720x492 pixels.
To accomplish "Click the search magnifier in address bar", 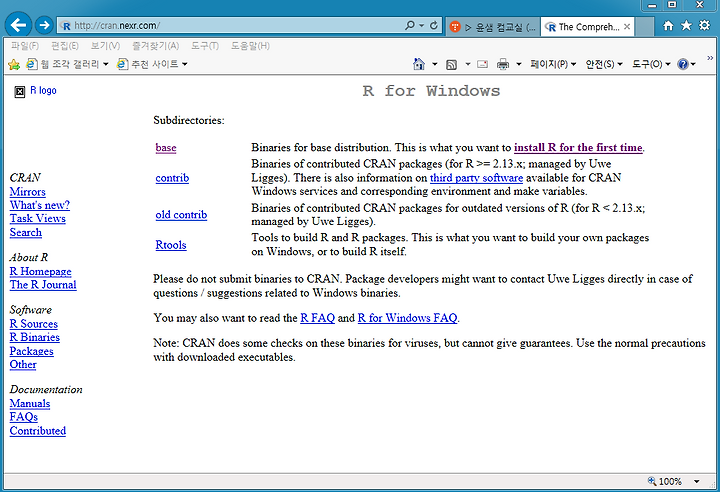I will coord(410,25).
